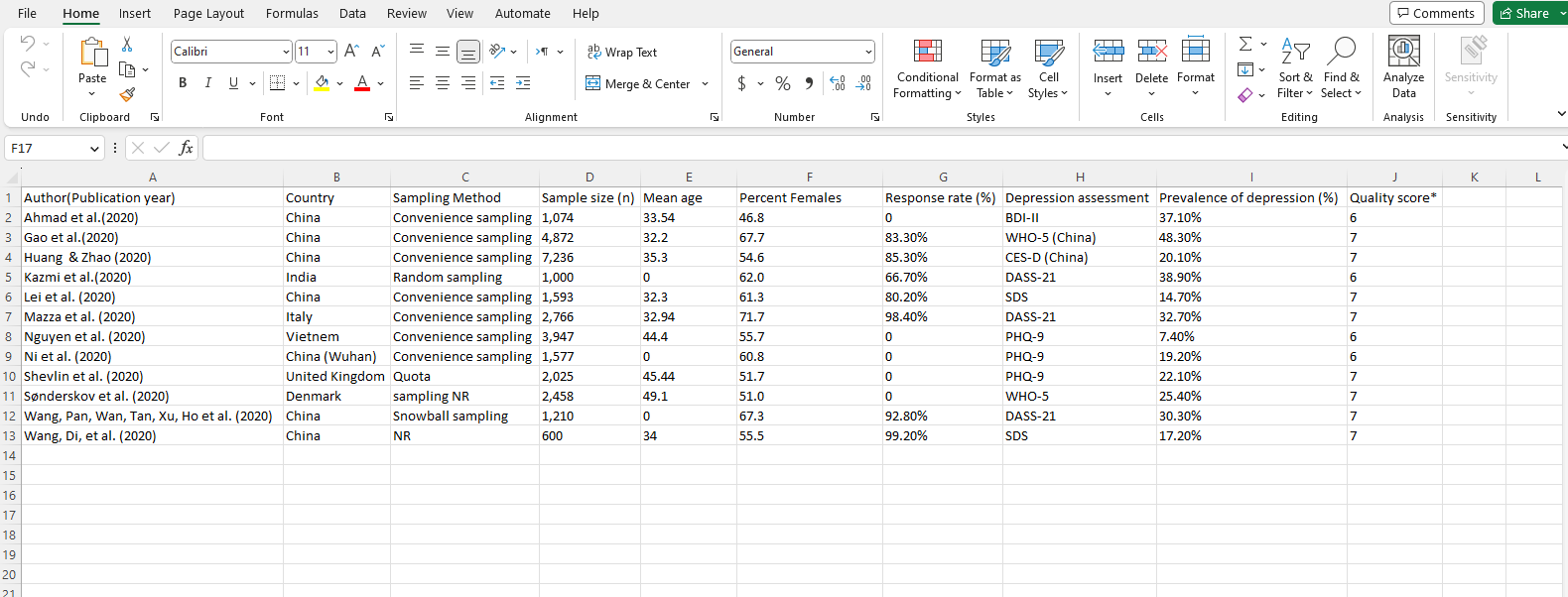Click the AutoSum sigma icon
Image resolution: width=1568 pixels, height=597 pixels.
point(1245,45)
